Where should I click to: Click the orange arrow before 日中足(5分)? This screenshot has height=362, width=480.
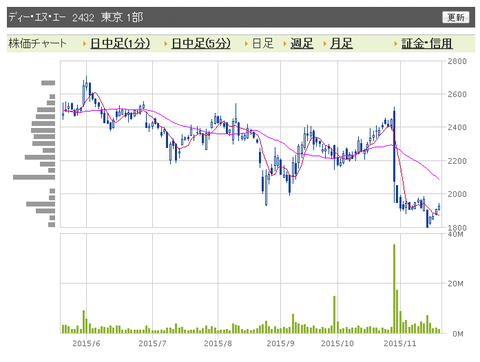coord(166,44)
